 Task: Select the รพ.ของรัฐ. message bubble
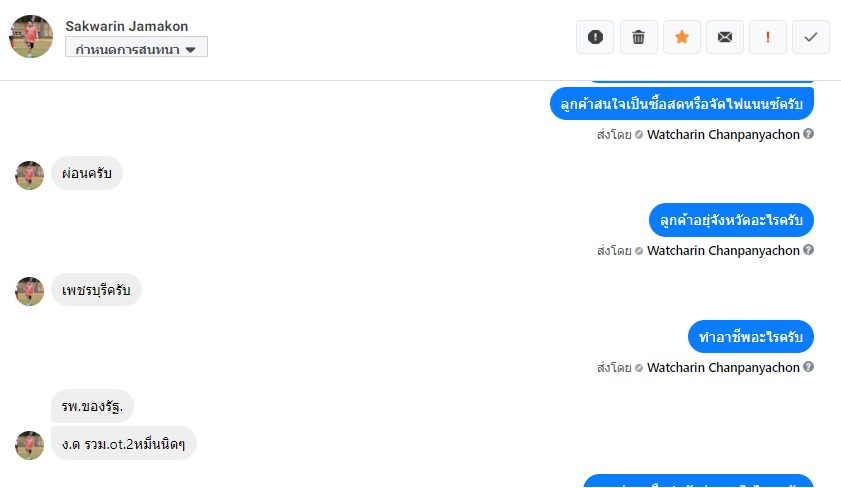(92, 406)
